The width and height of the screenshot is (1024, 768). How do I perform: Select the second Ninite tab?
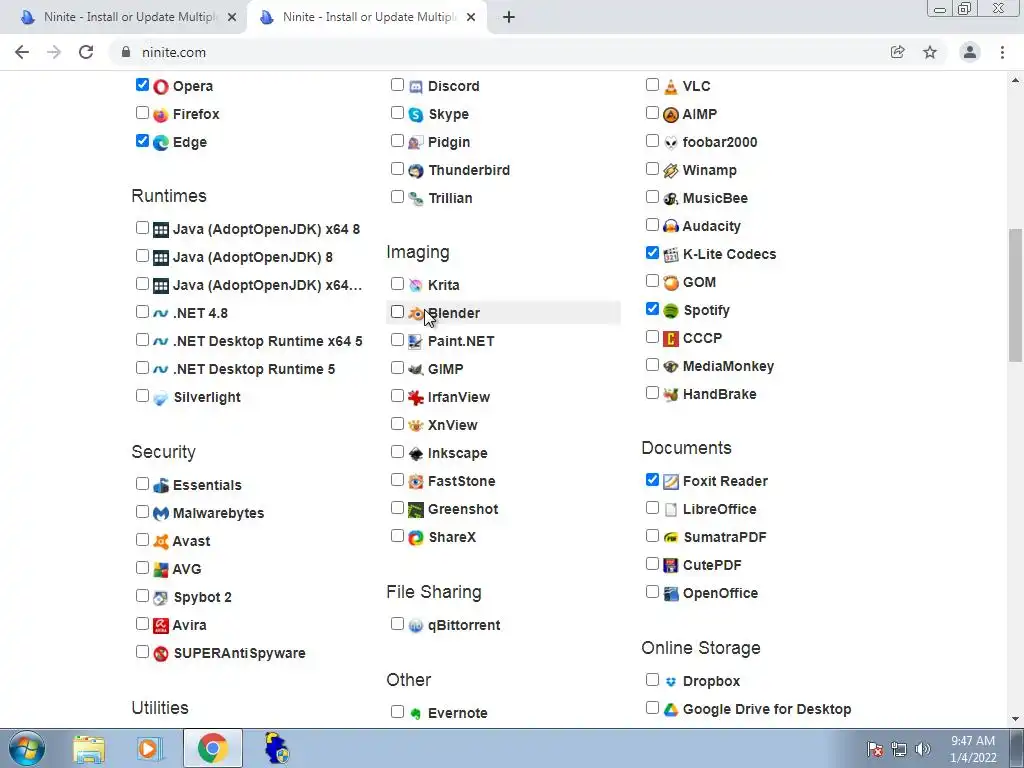pos(366,17)
